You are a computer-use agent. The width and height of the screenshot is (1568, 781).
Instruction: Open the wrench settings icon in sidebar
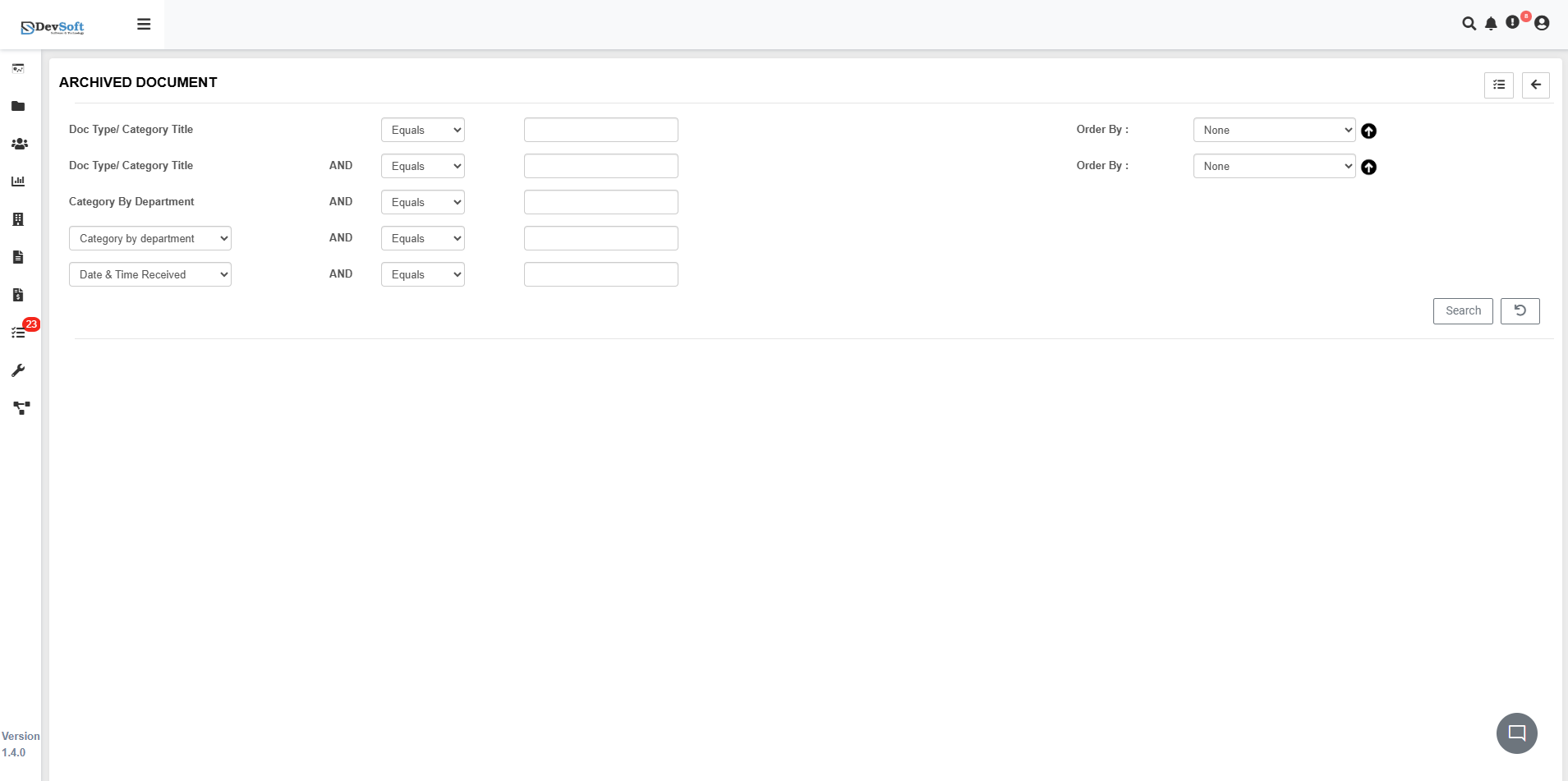18,370
